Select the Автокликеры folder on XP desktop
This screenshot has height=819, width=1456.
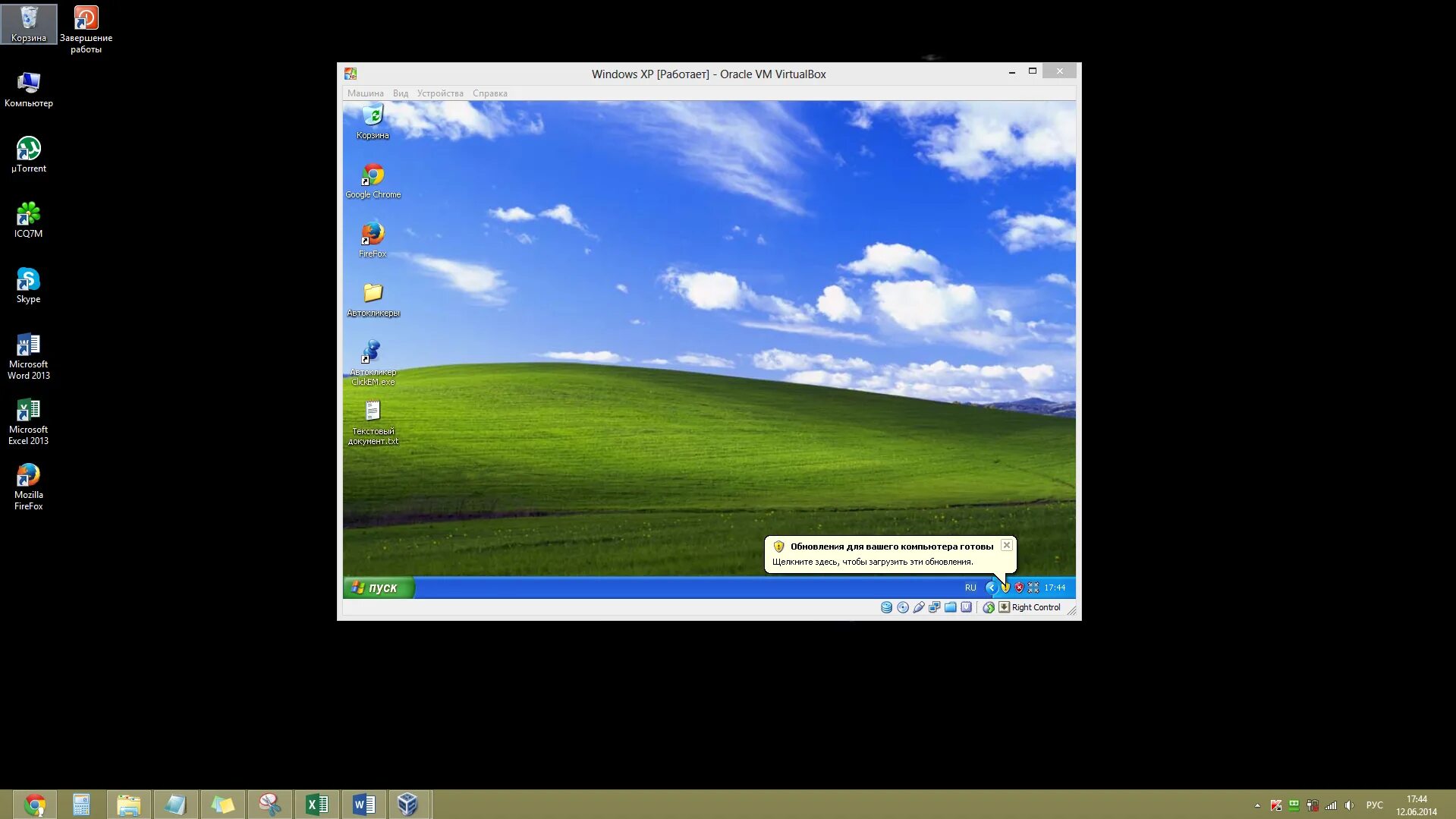point(373,300)
